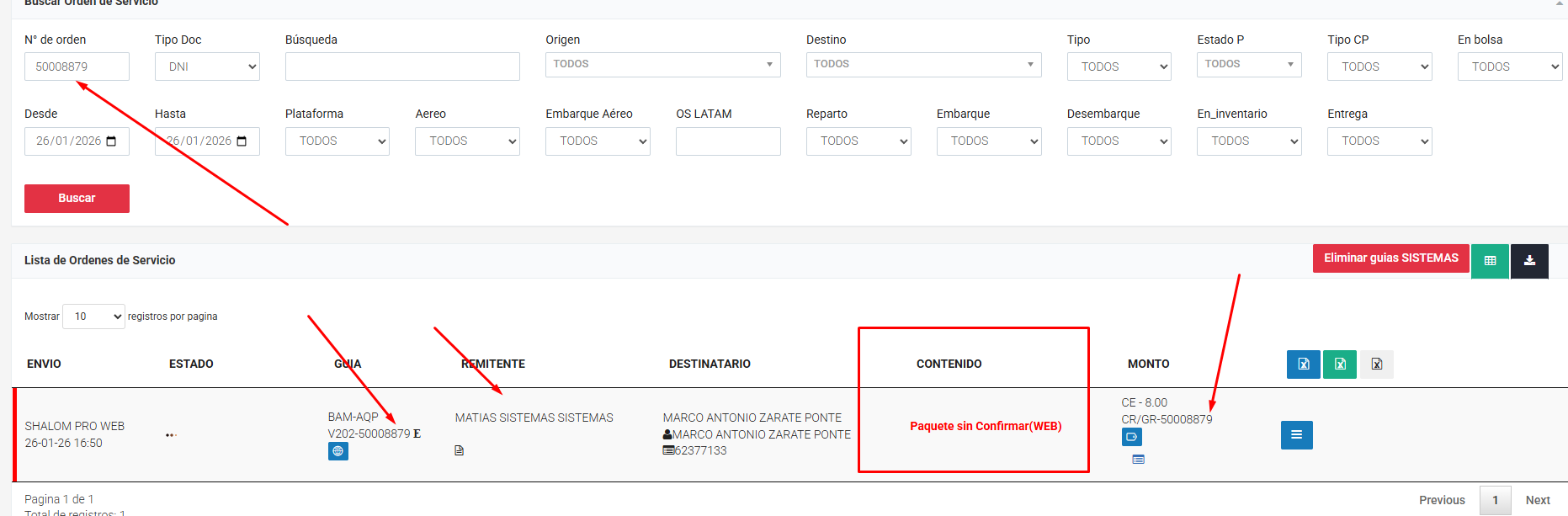The height and width of the screenshot is (516, 1568).
Task: Go to the Next page of results
Action: (x=1537, y=500)
